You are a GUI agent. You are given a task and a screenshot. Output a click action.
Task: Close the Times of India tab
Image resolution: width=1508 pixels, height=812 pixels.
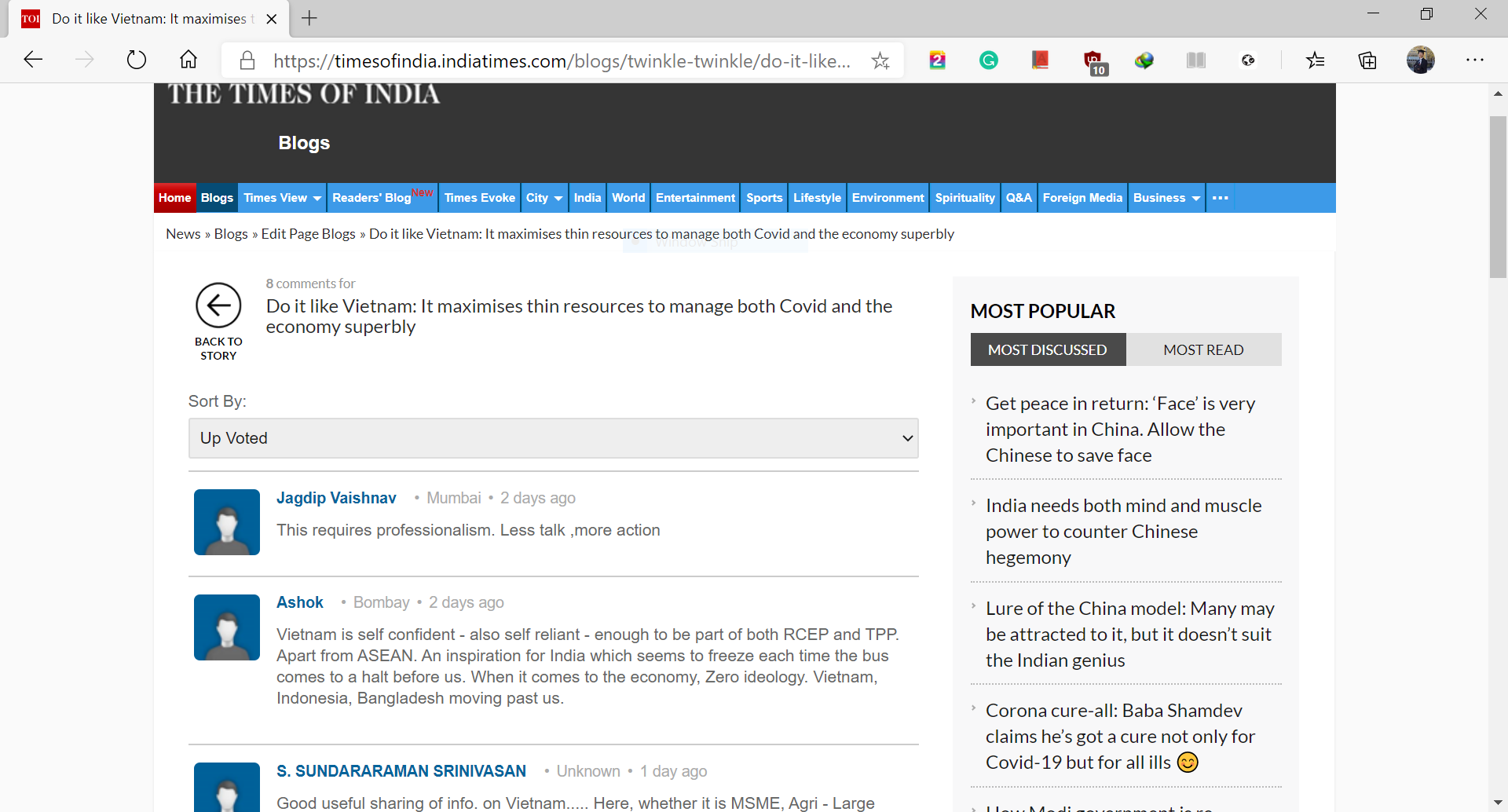(x=272, y=19)
